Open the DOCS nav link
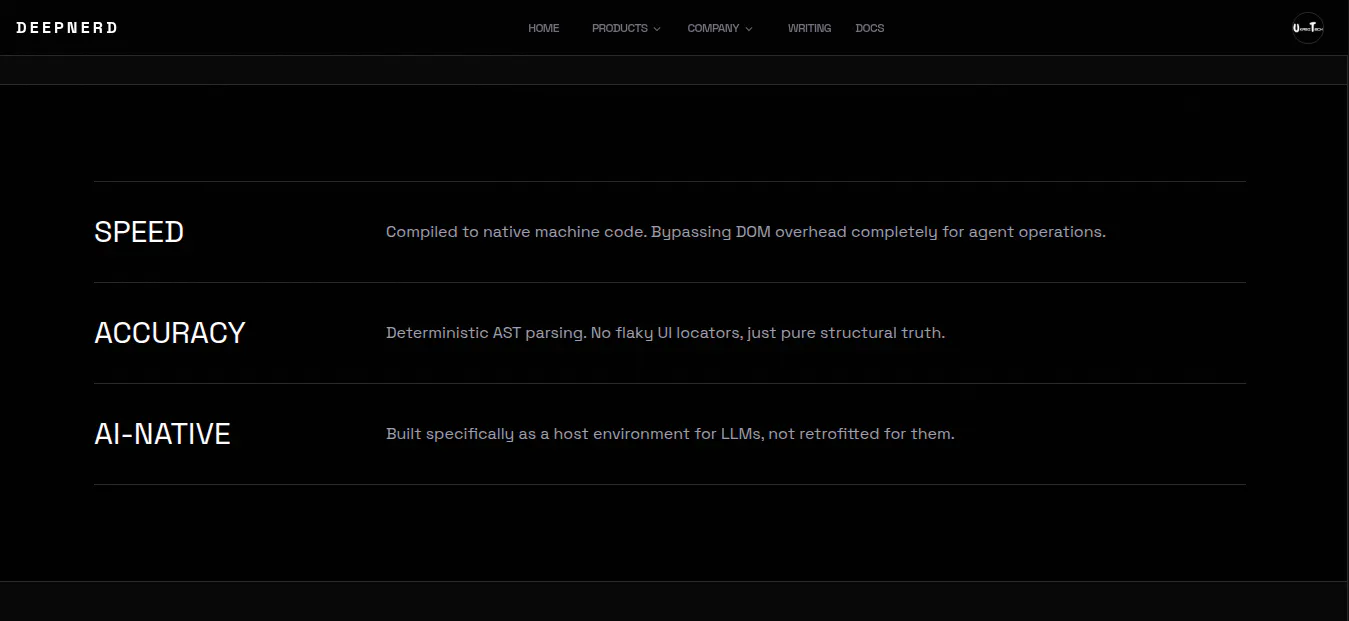The height and width of the screenshot is (621, 1349). (870, 28)
